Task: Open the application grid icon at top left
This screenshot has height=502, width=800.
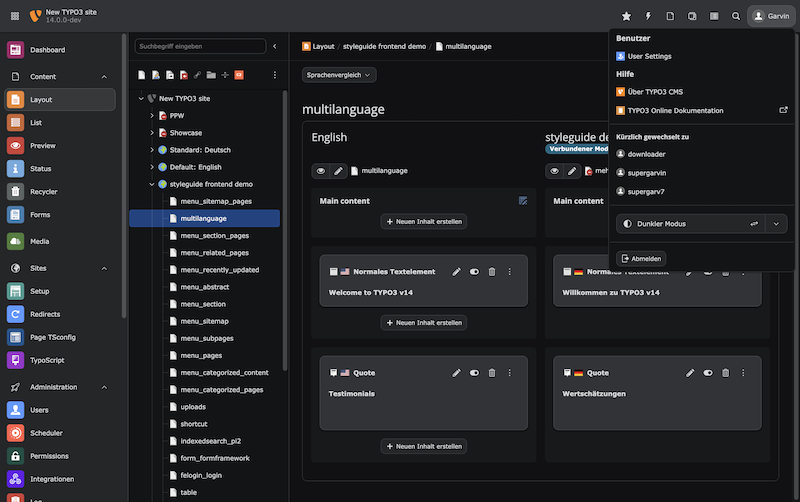Action: click(14, 16)
